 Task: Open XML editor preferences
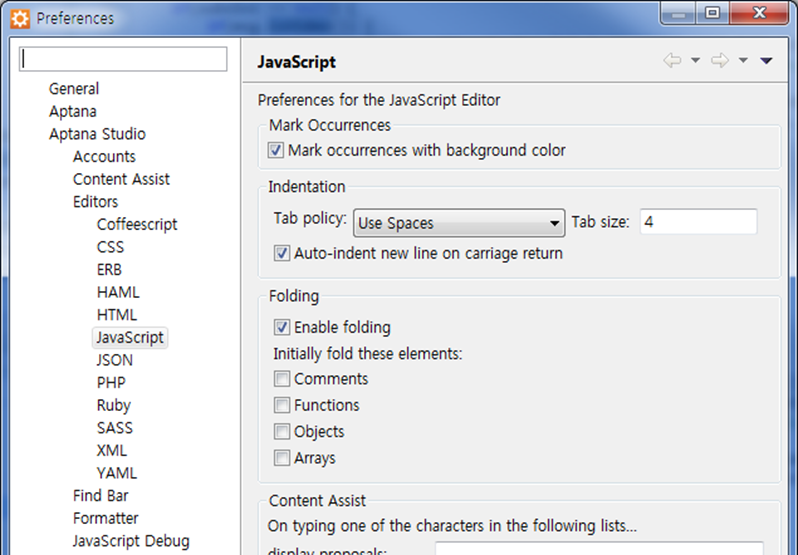point(111,451)
